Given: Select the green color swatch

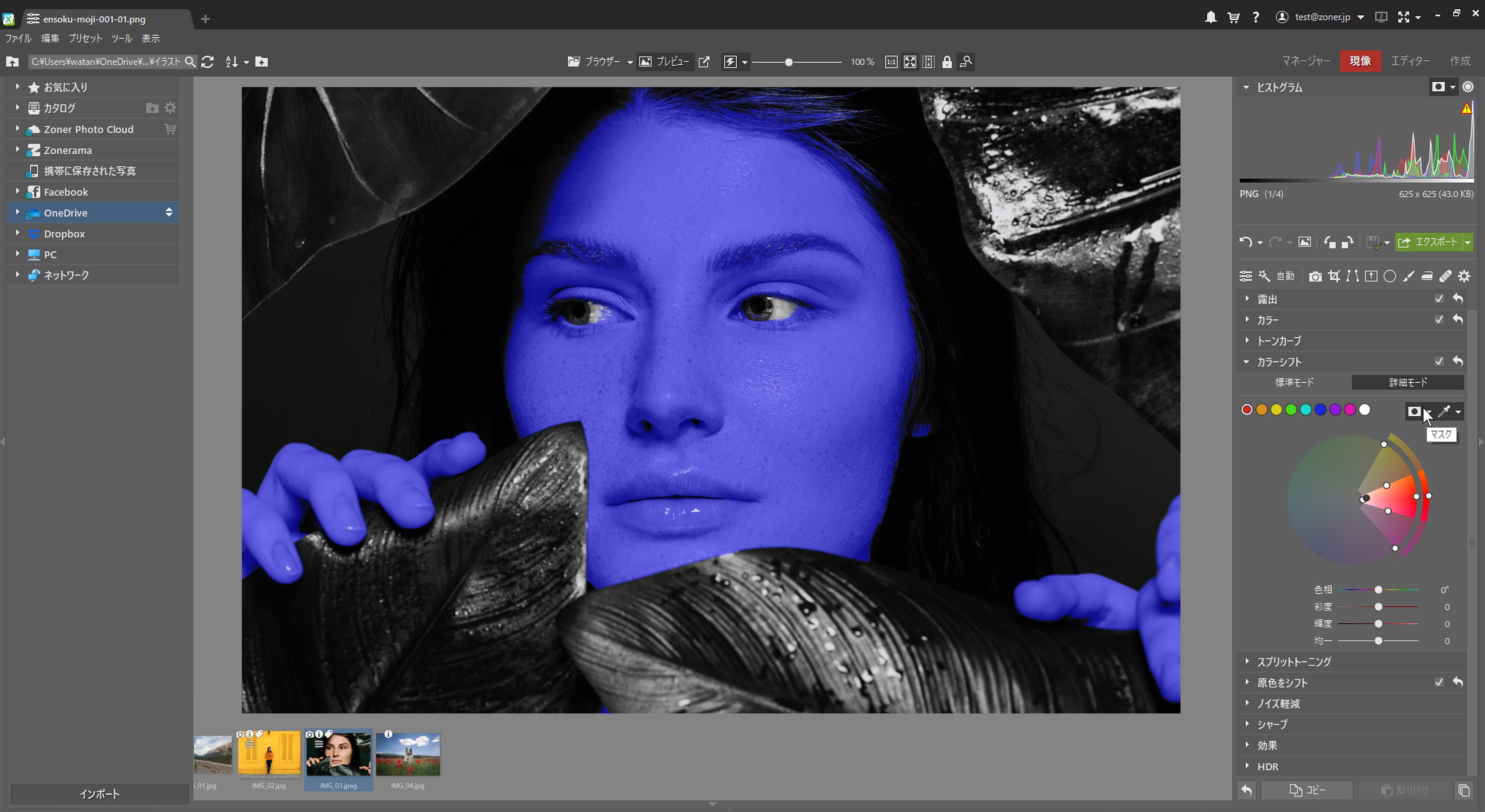Looking at the screenshot, I should (x=1291, y=410).
